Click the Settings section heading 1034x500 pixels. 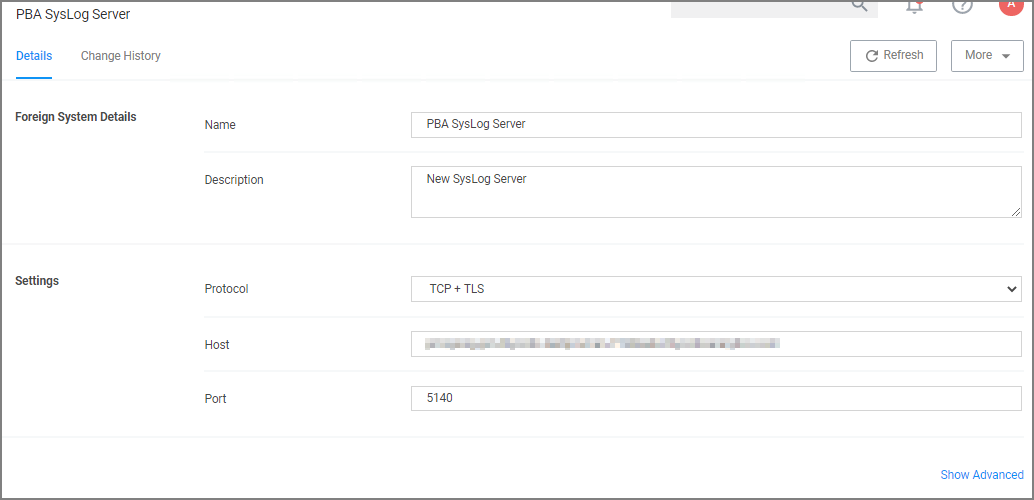click(x=37, y=281)
